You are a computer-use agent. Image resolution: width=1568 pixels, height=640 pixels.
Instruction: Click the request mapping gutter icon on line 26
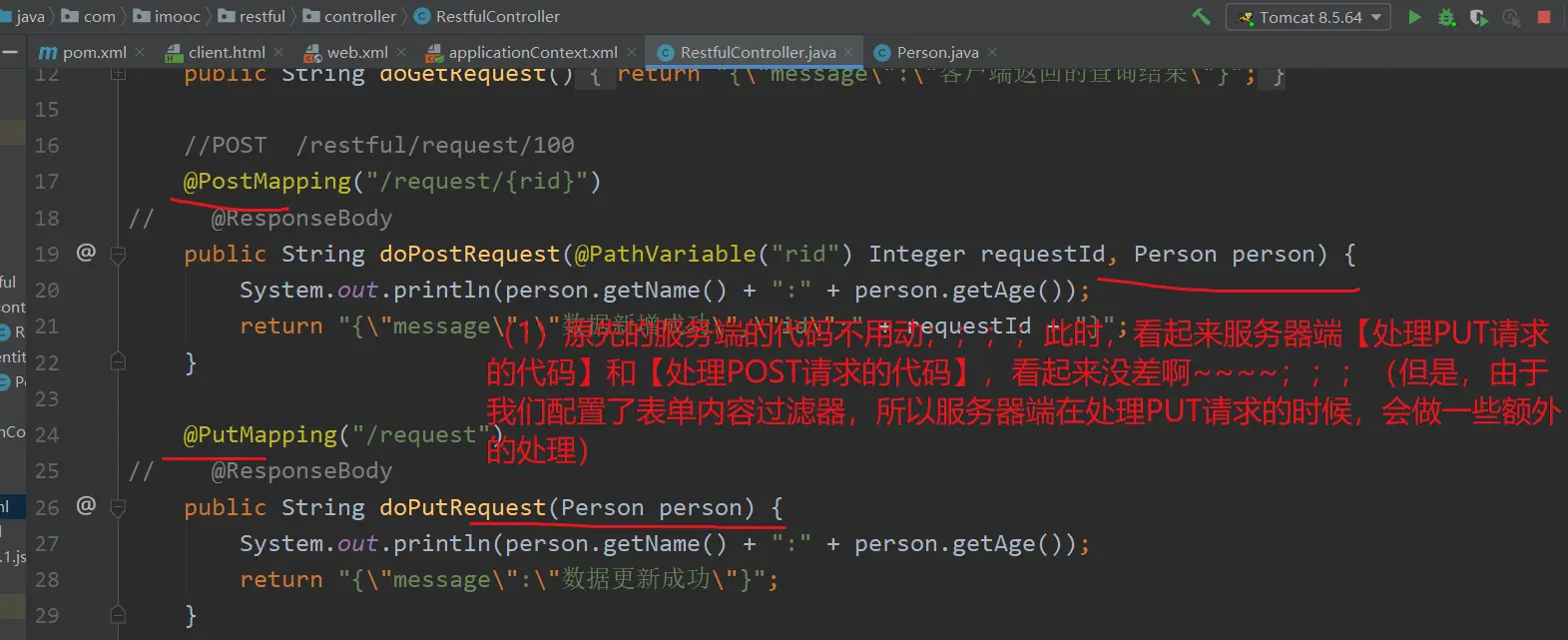(x=86, y=506)
